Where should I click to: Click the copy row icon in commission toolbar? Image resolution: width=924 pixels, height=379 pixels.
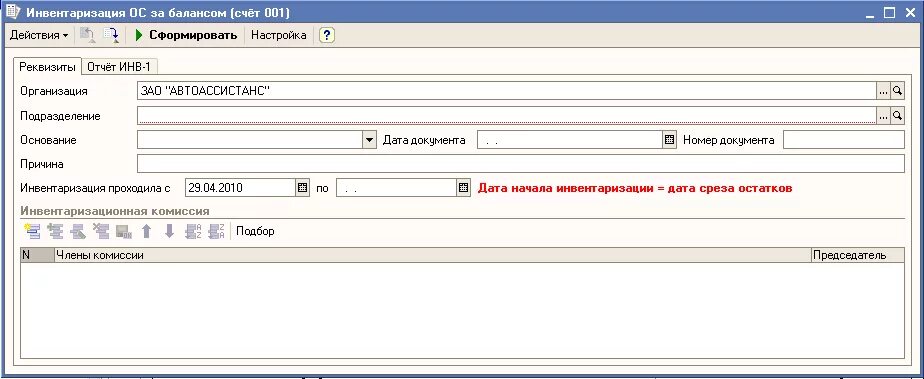(x=56, y=232)
